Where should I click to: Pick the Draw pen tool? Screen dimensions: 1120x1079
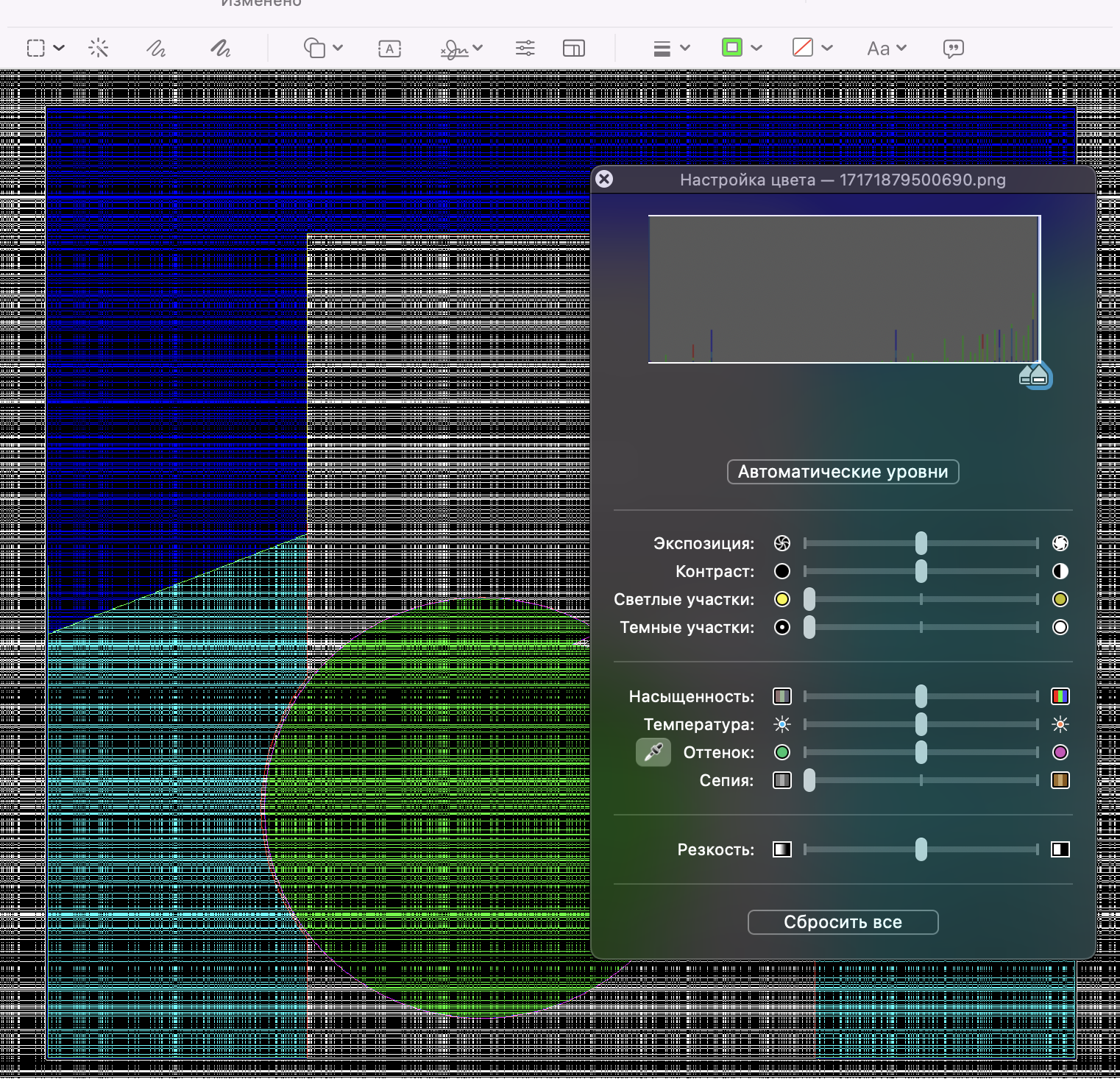[x=220, y=49]
